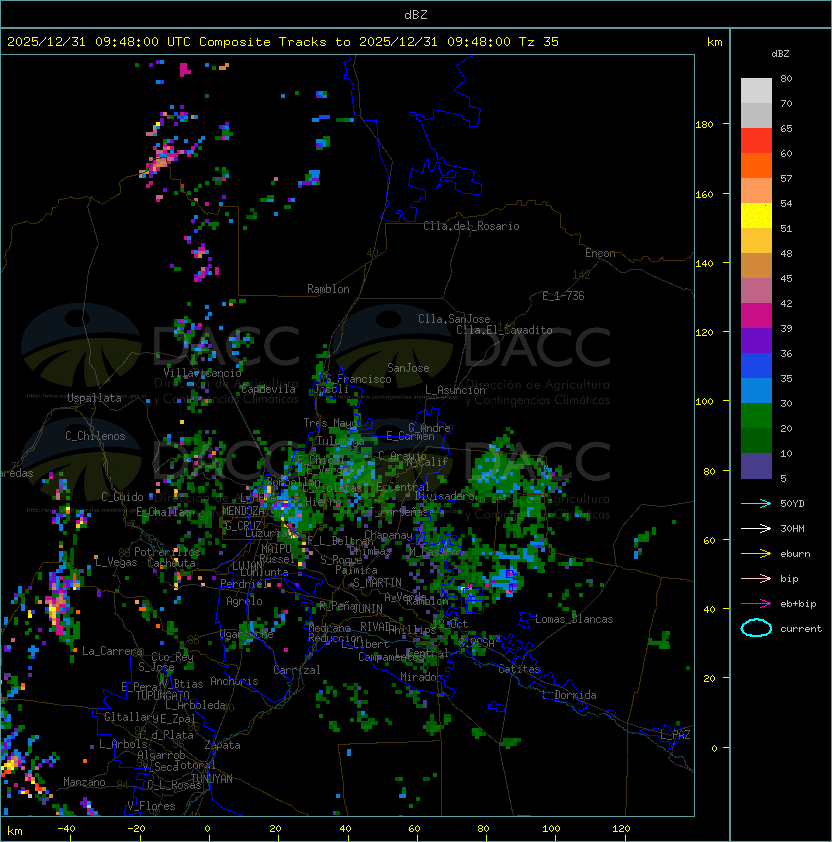Click the lightest gray swatch atop legend
The height and width of the screenshot is (842, 832).
click(x=756, y=91)
